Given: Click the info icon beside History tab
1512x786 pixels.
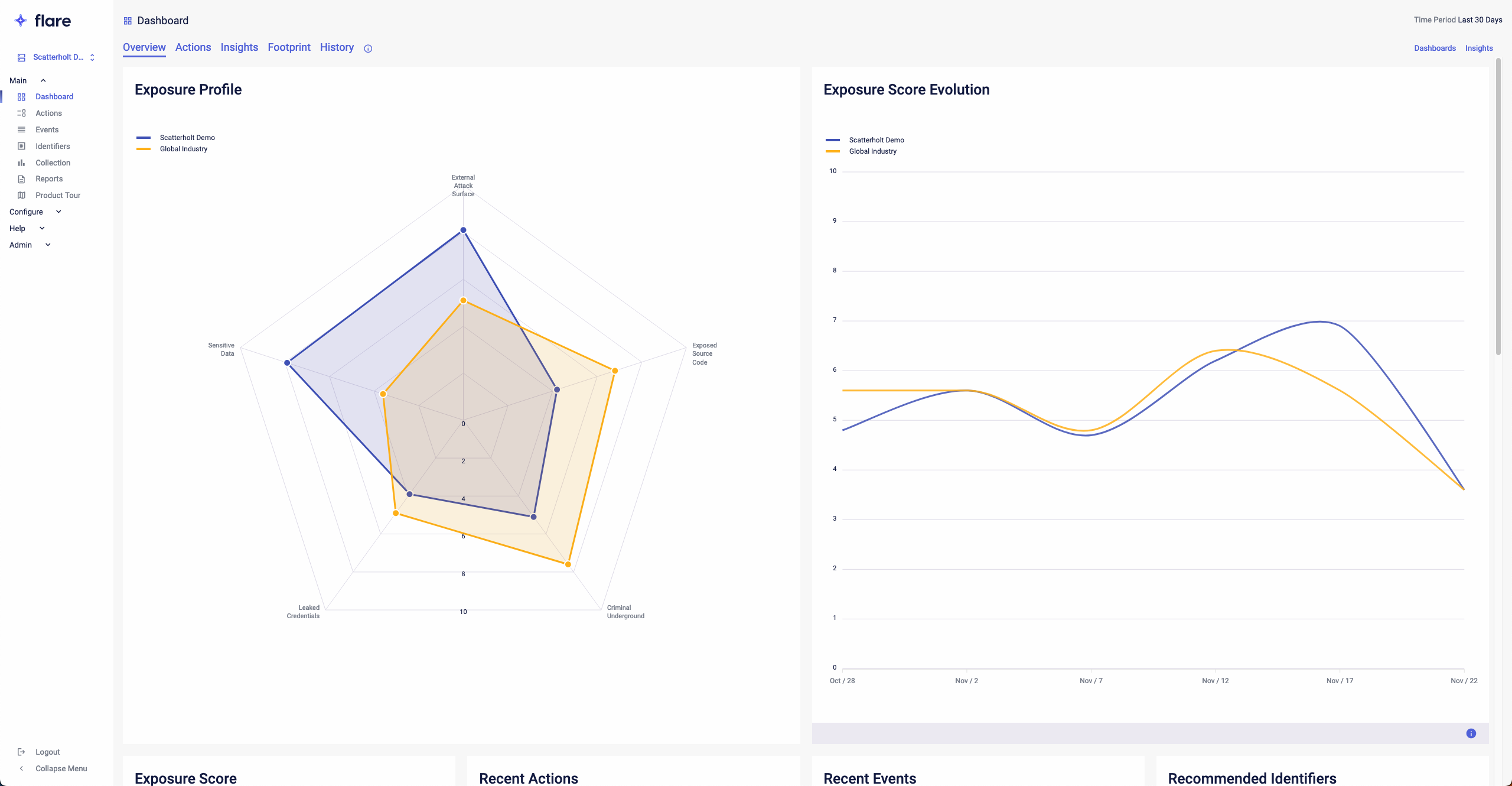Looking at the screenshot, I should point(368,48).
